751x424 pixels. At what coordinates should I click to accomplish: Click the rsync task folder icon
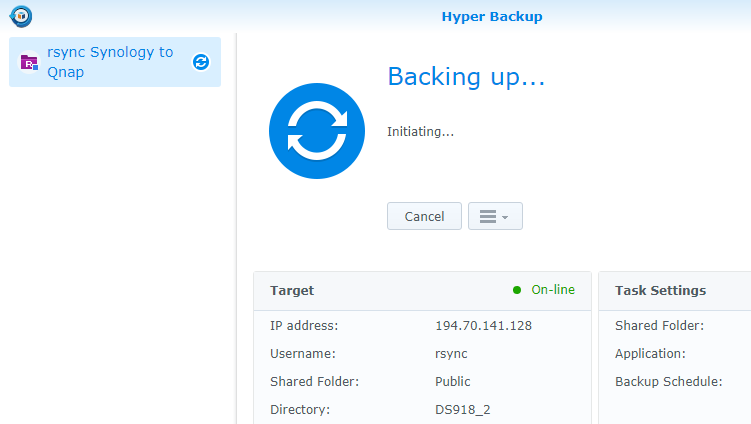point(29,62)
